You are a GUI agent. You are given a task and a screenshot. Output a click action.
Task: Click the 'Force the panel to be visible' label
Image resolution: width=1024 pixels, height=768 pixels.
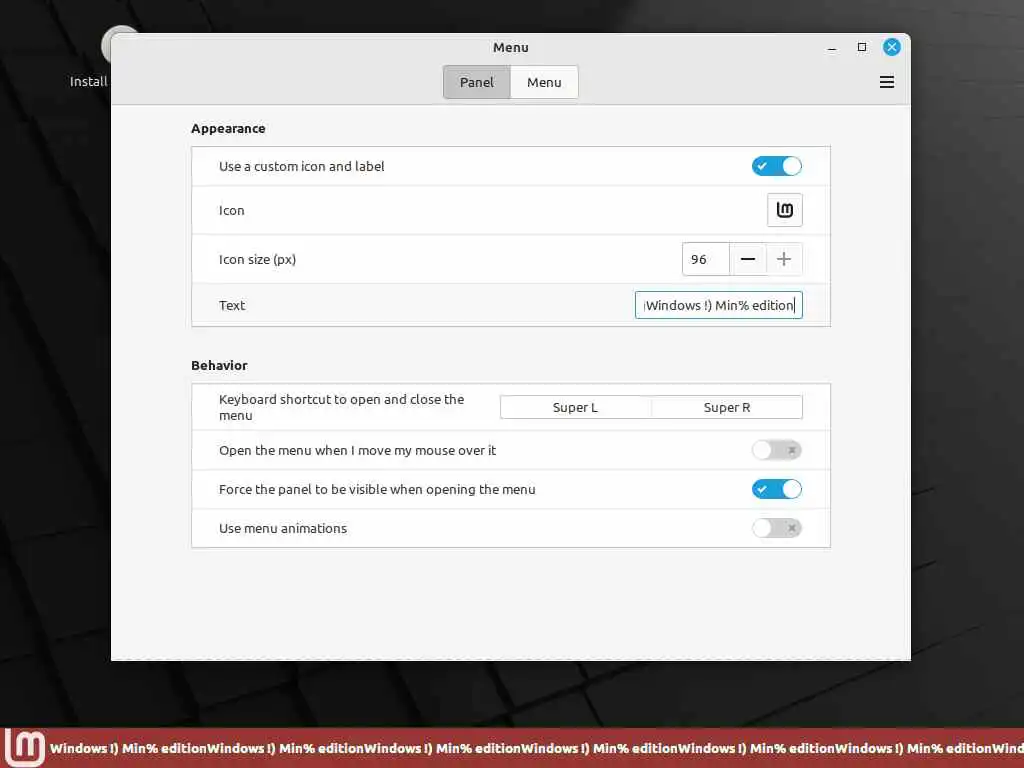(x=377, y=490)
